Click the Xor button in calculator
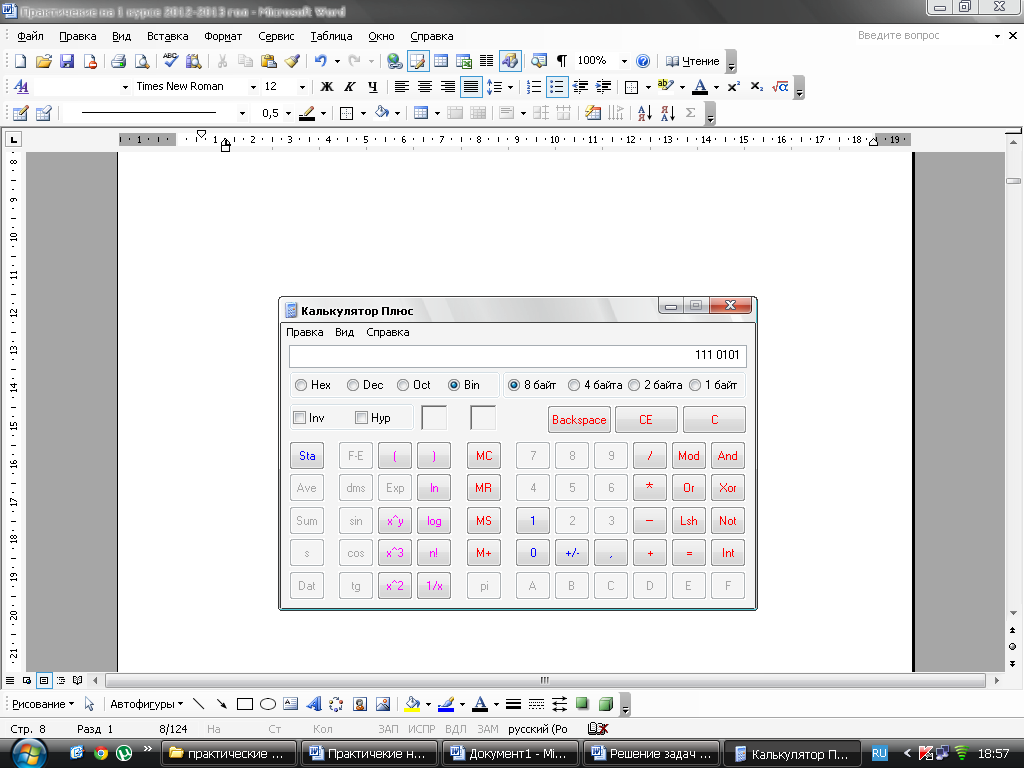Image resolution: width=1024 pixels, height=768 pixels. [x=728, y=488]
